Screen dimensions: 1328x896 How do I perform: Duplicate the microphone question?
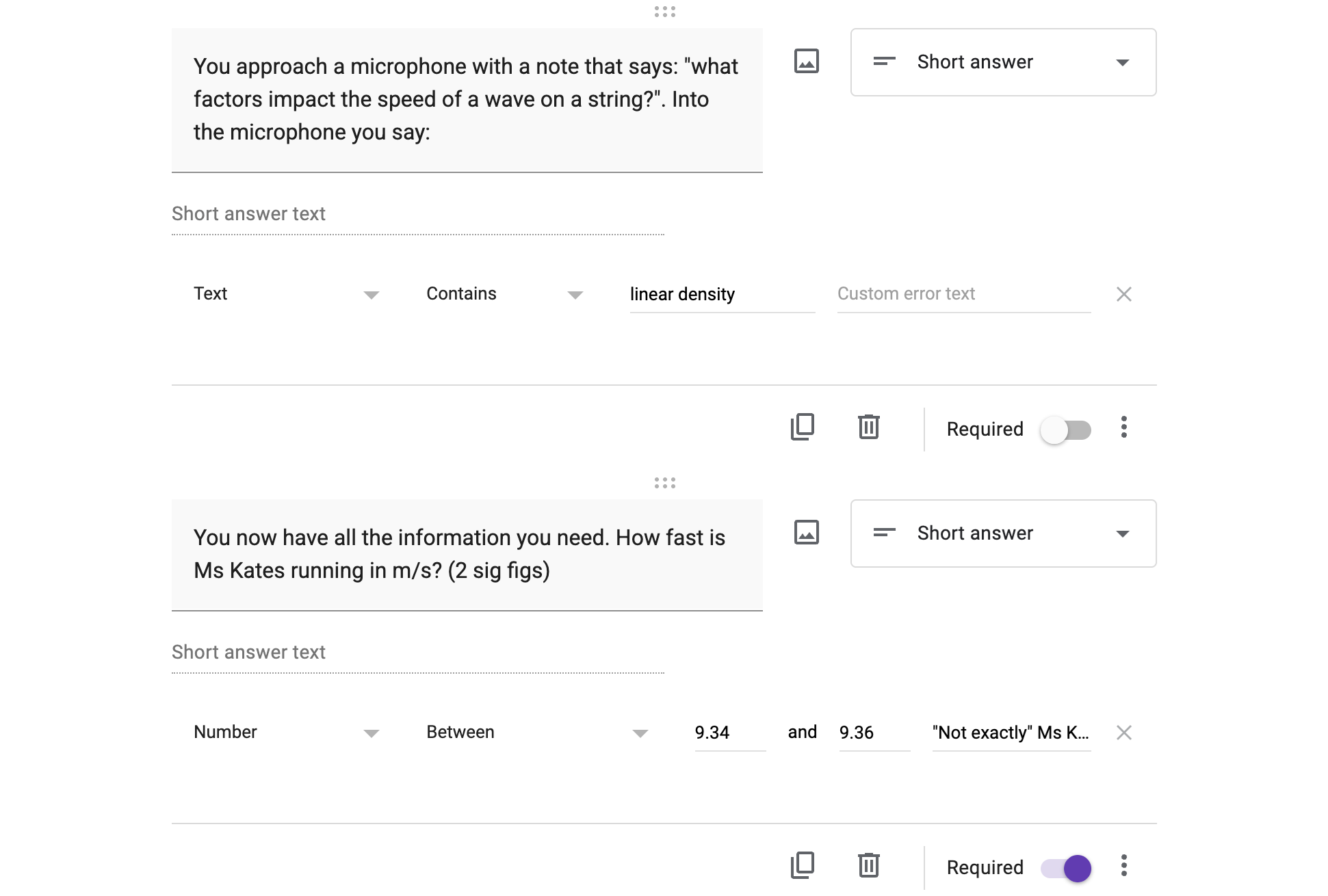tap(803, 427)
